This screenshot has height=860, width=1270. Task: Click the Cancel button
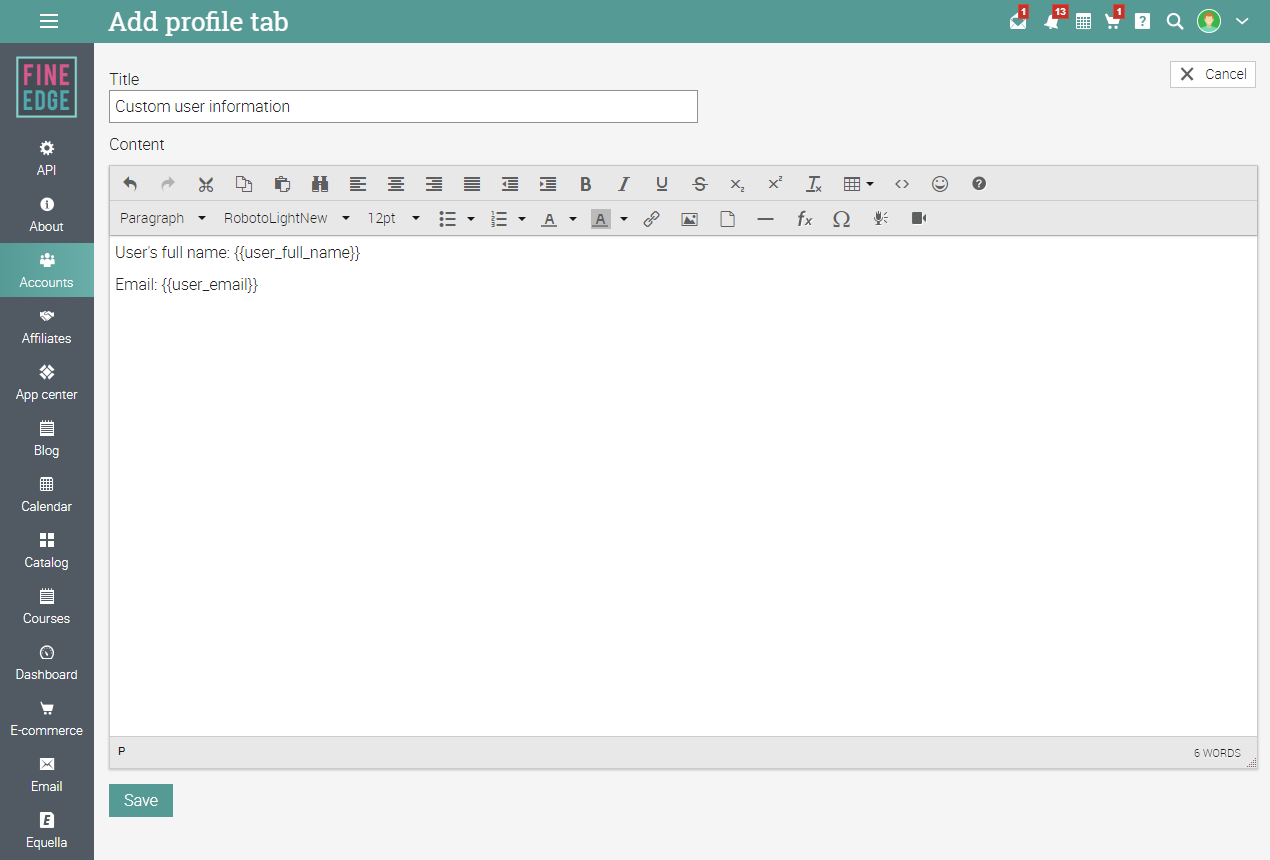pos(1213,74)
